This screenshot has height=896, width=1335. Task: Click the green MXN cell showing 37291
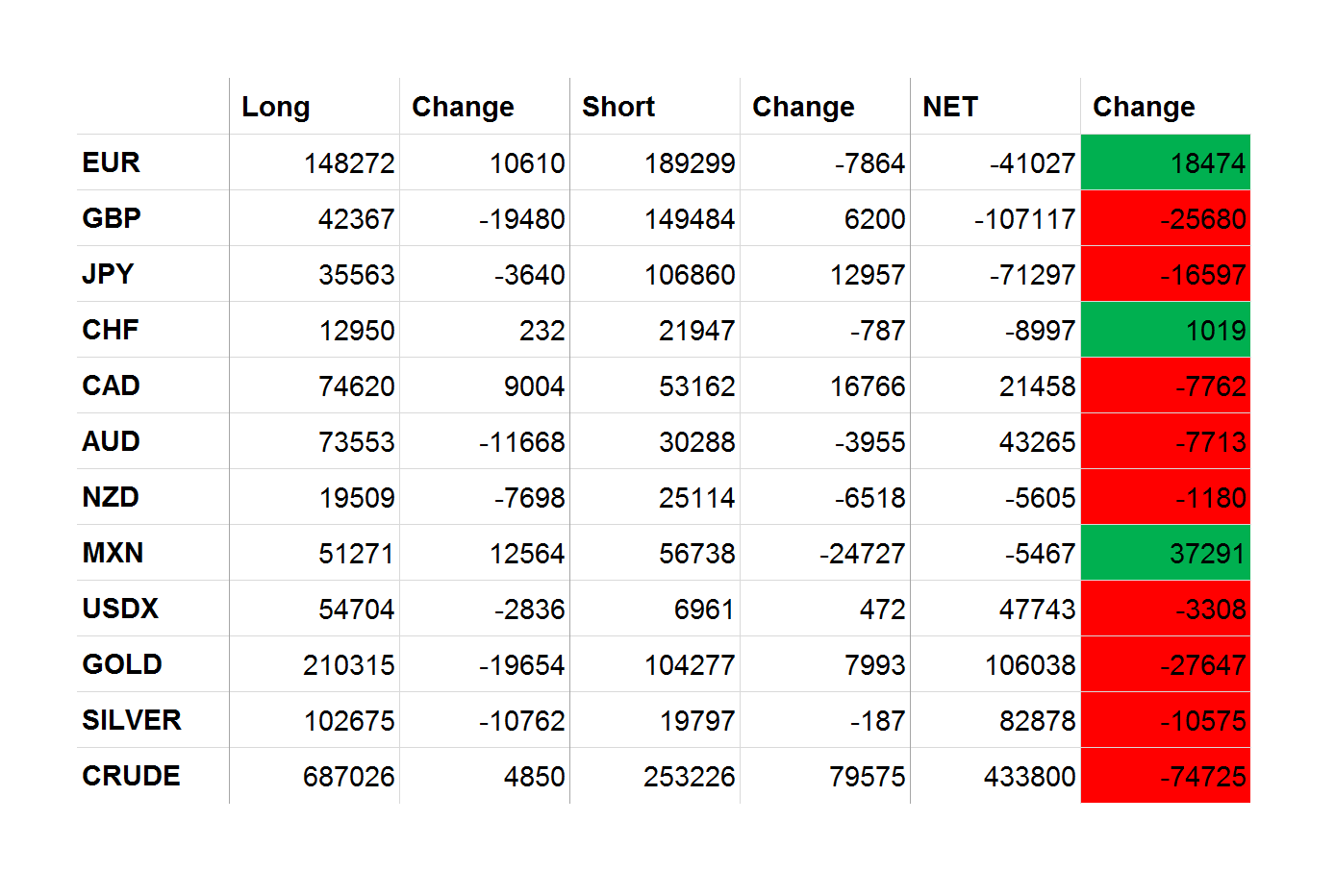click(x=1165, y=553)
